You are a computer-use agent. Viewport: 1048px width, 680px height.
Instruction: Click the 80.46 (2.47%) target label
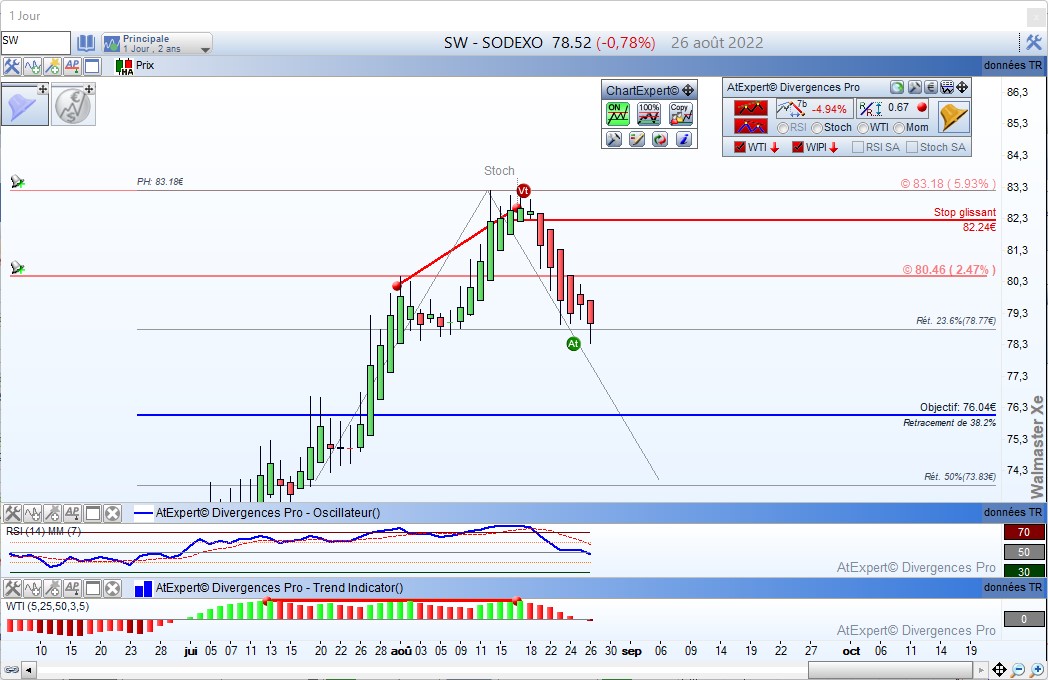pyautogui.click(x=949, y=269)
